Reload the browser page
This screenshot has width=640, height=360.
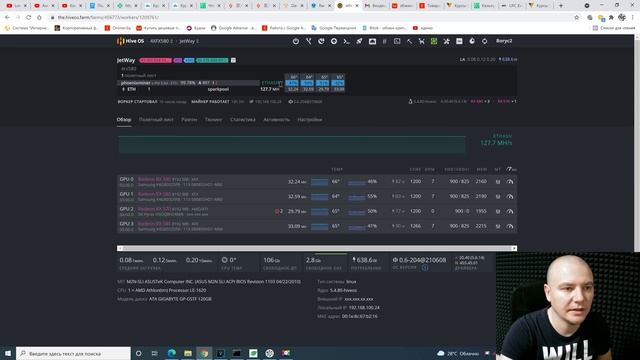pos(28,18)
